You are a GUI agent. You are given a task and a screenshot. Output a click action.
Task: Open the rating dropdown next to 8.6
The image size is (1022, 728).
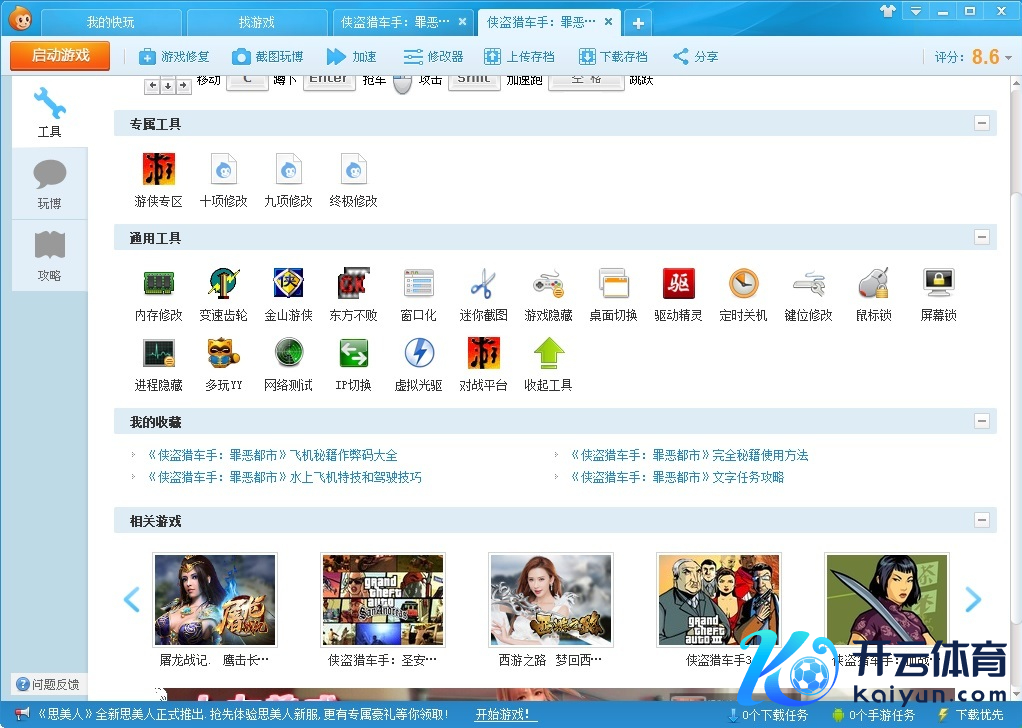[1009, 57]
